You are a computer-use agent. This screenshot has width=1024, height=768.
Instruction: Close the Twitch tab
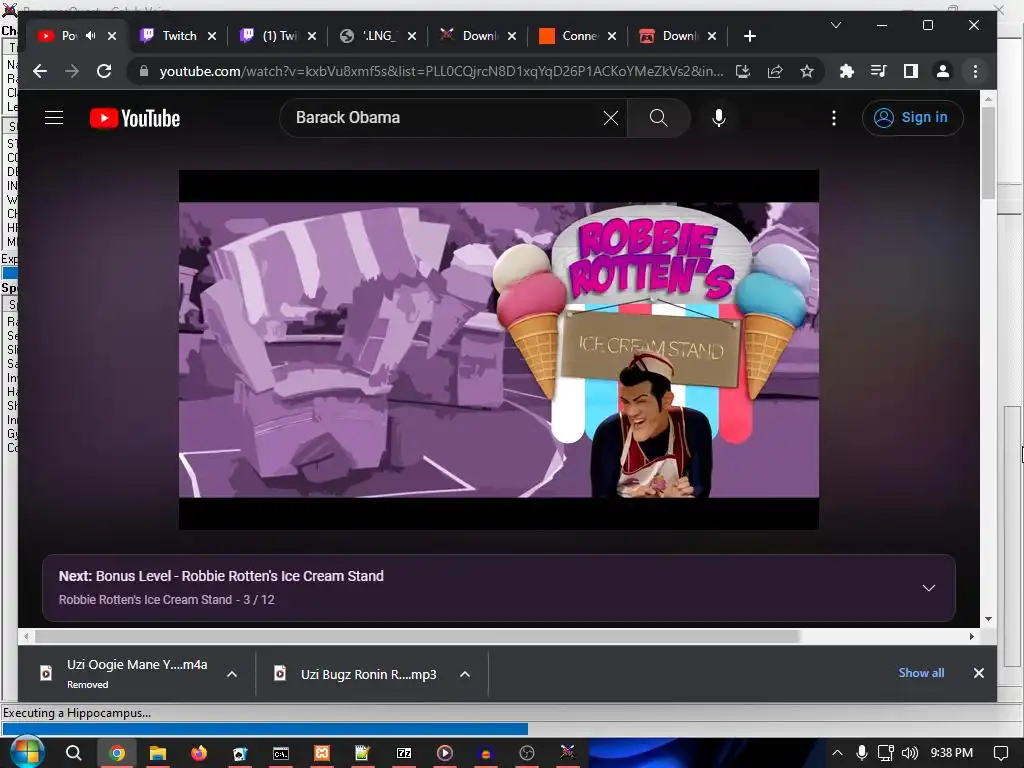click(212, 36)
